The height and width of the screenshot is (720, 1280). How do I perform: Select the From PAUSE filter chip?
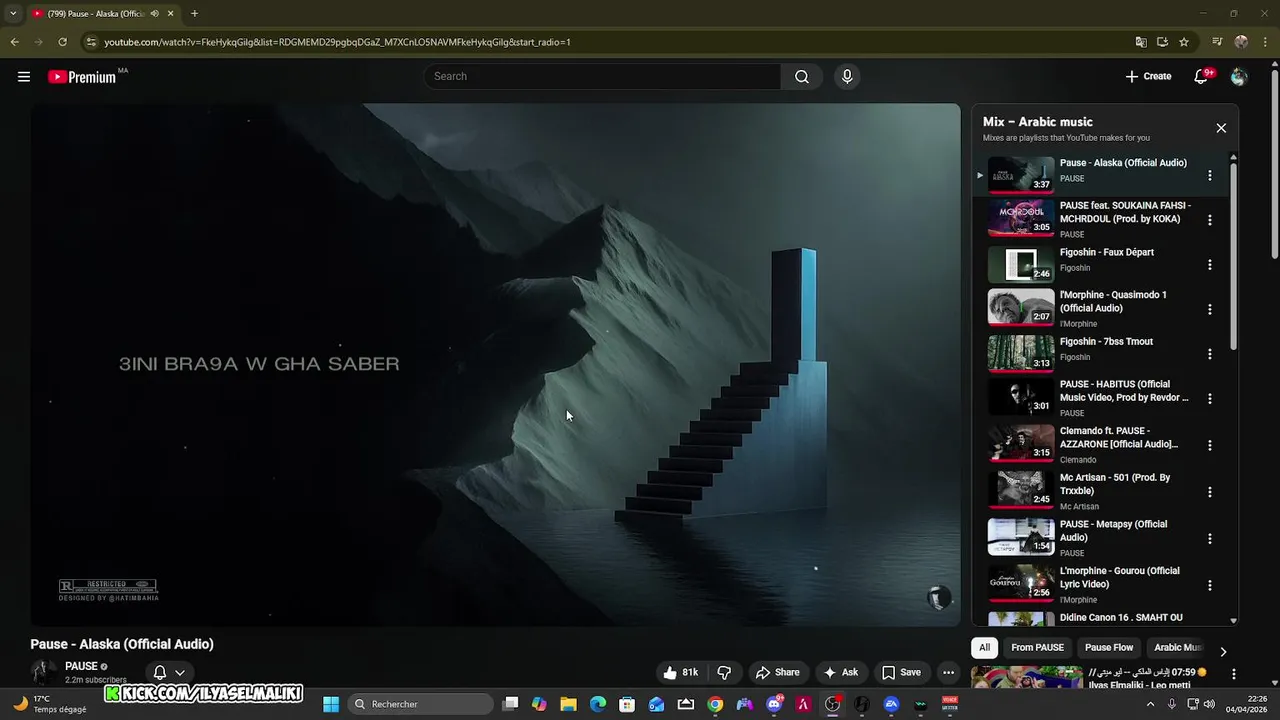point(1037,648)
